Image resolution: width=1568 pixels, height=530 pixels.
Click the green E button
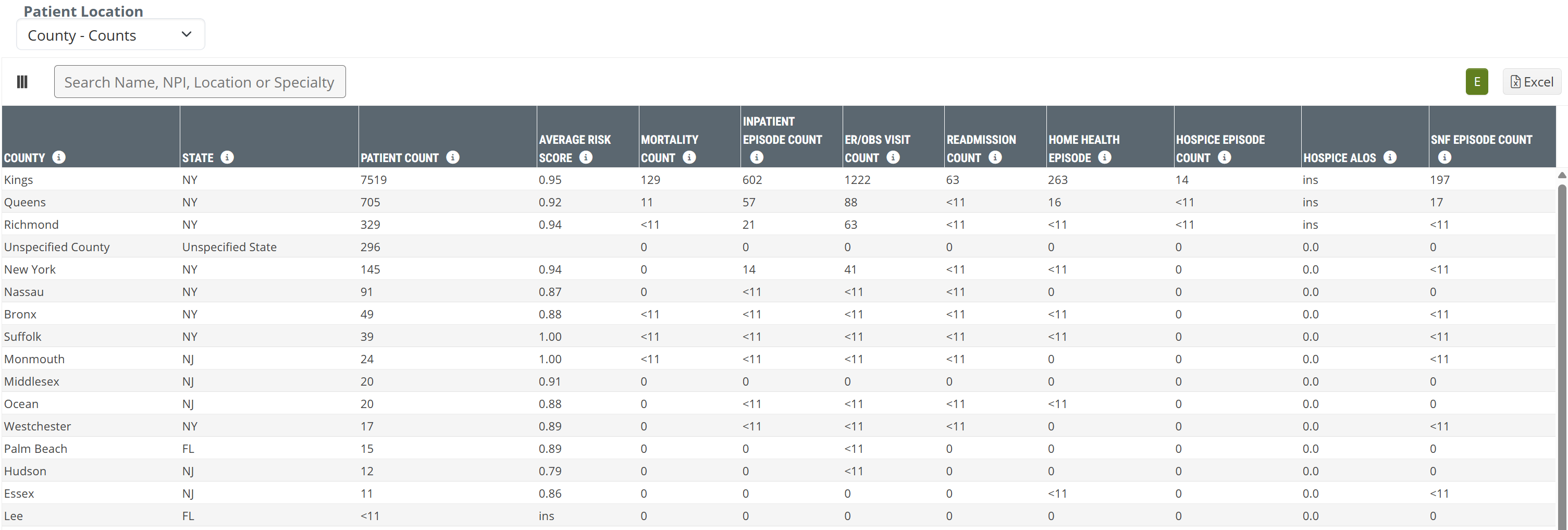point(1476,81)
